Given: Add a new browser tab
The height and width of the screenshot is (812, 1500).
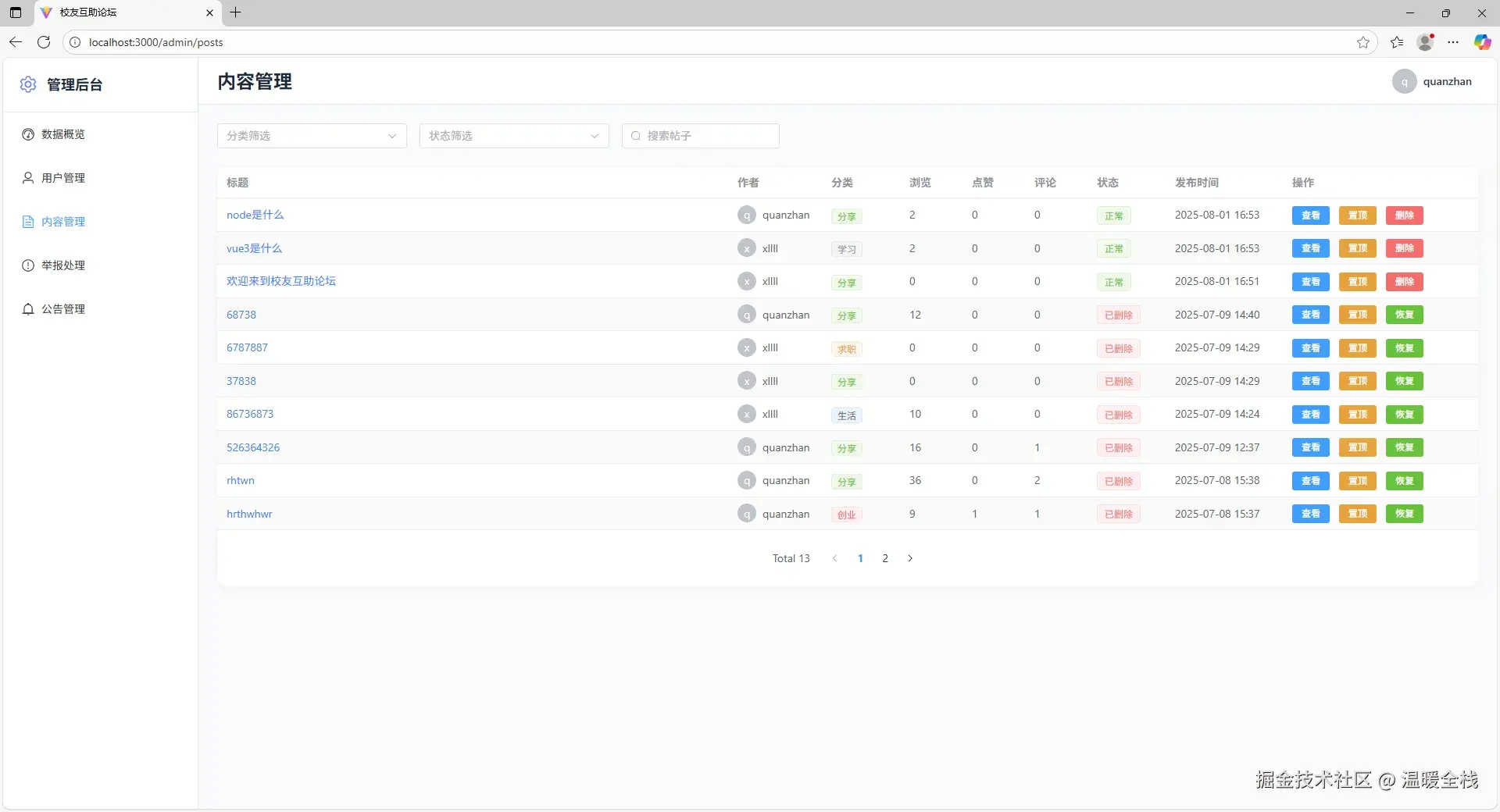Looking at the screenshot, I should click(x=235, y=12).
